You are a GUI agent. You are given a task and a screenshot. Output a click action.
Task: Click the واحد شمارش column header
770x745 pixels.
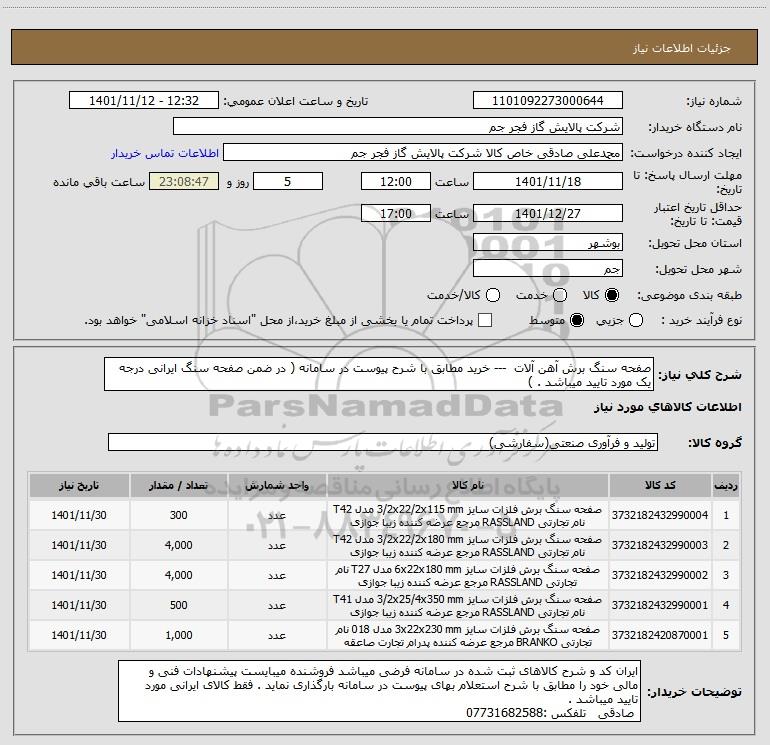277,486
